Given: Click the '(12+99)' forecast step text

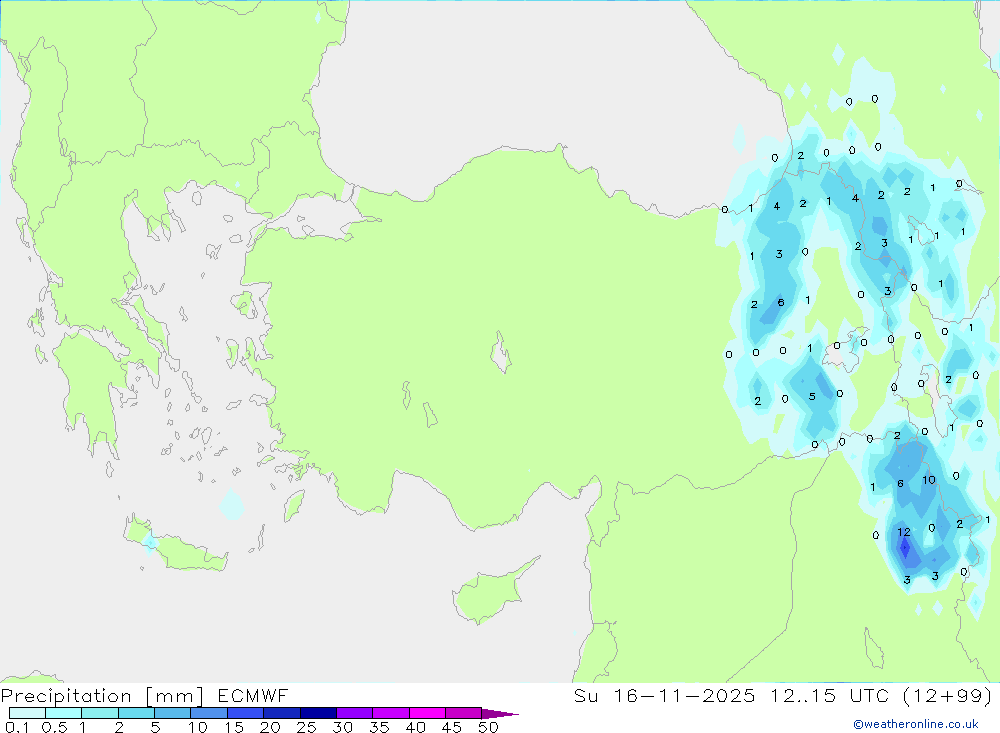Looking at the screenshot, I should click(x=948, y=695).
